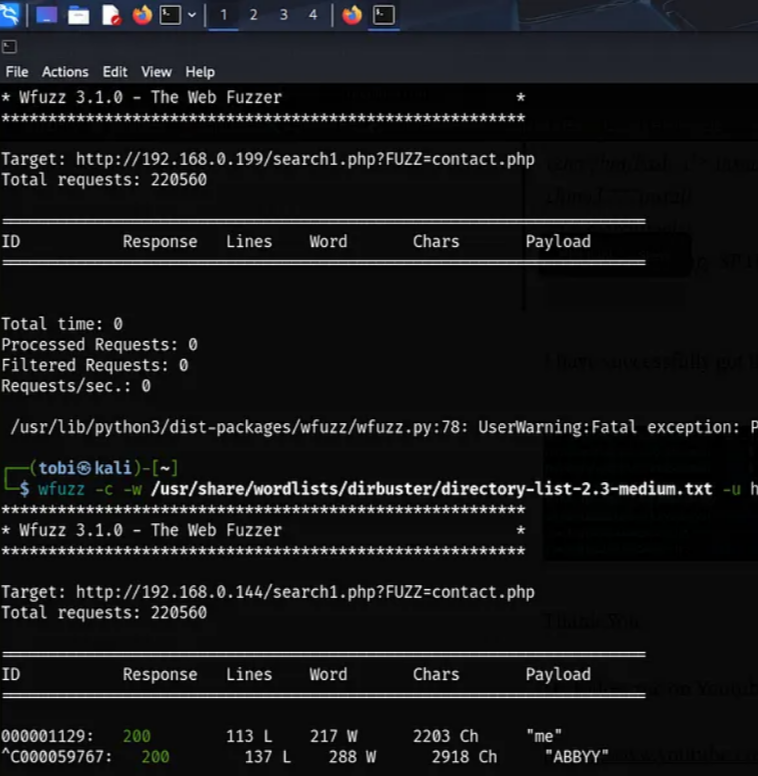Open the file manager from panel
The width and height of the screenshot is (758, 776).
click(79, 15)
